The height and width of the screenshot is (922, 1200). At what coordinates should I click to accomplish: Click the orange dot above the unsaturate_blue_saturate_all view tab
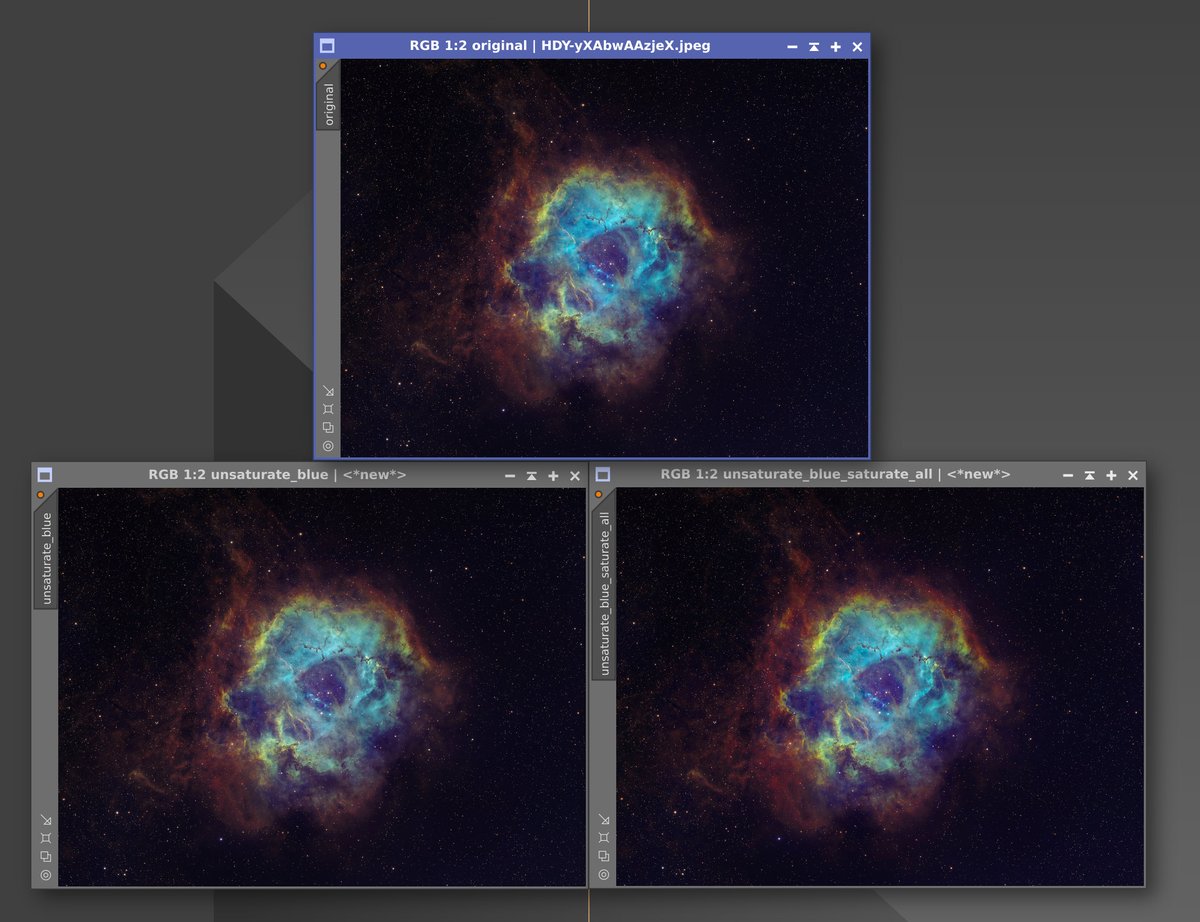pos(598,495)
